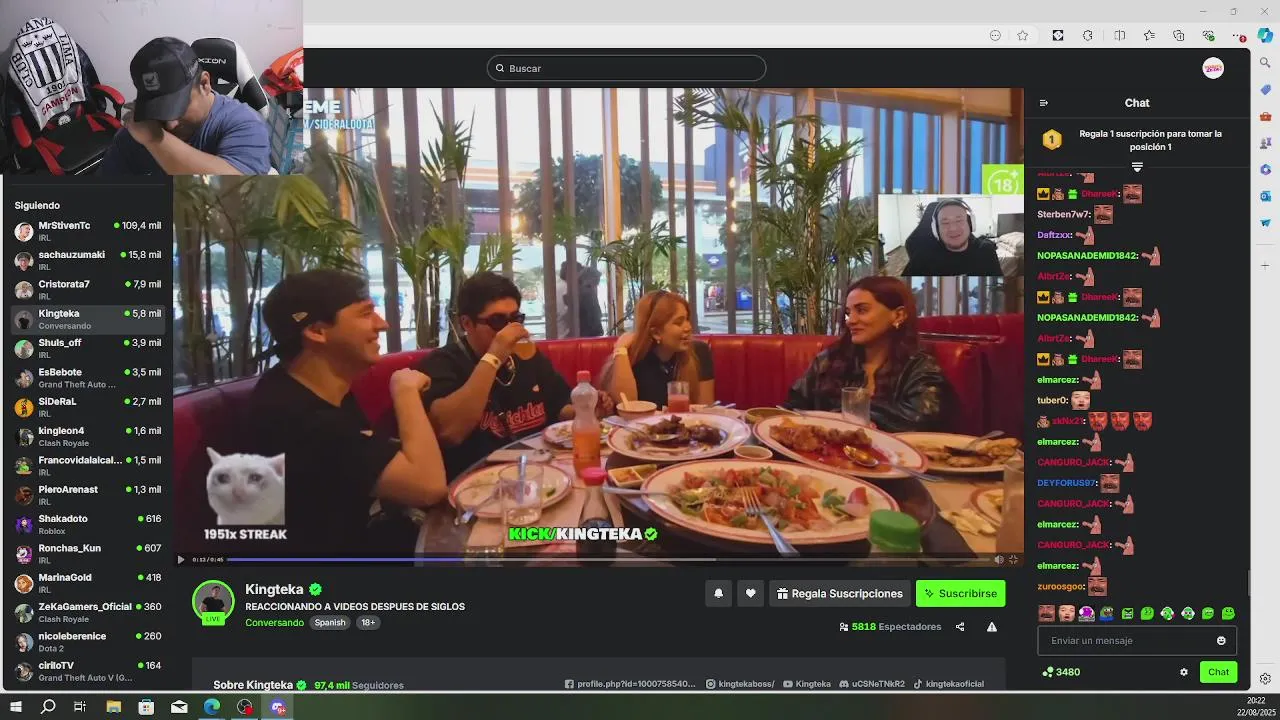
Task: Open the ZeKaGamers_Oficial channel in the sidebar
Action: coord(88,612)
